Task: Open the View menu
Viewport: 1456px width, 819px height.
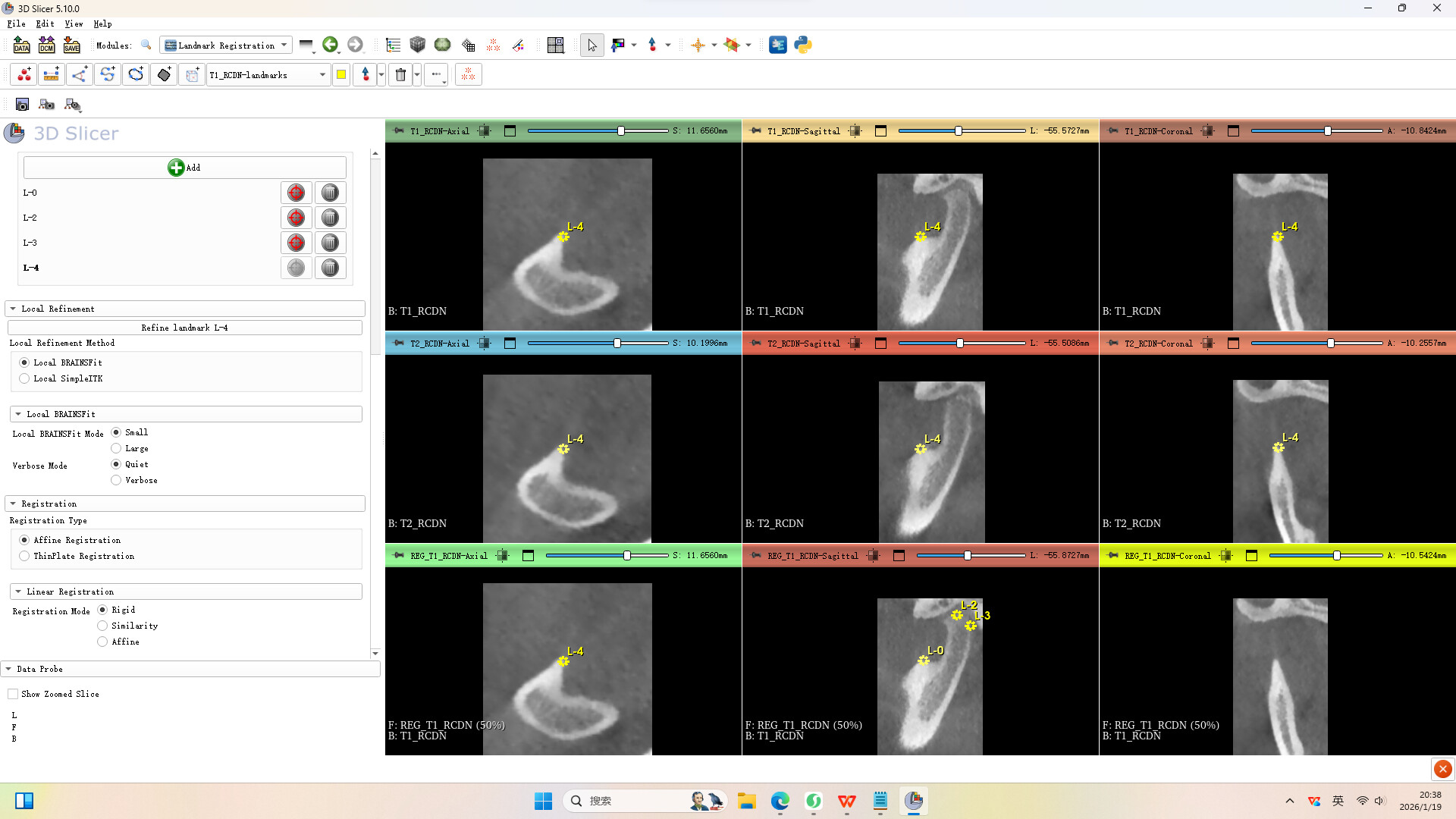Action: coord(74,24)
